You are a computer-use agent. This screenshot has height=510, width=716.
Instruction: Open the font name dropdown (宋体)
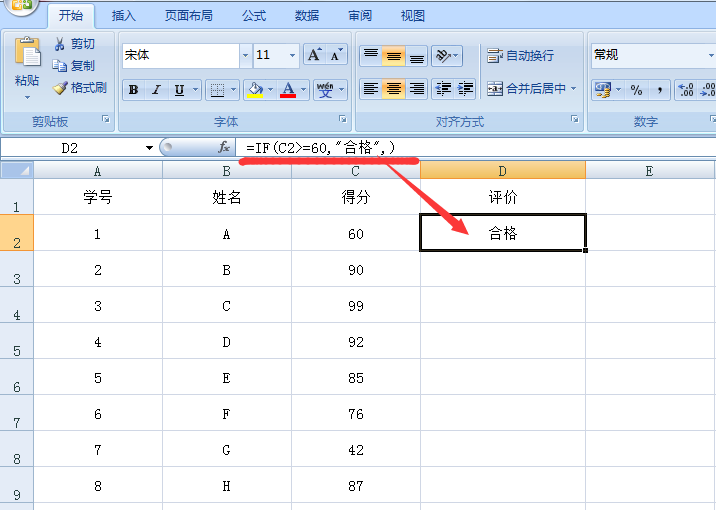coord(245,55)
